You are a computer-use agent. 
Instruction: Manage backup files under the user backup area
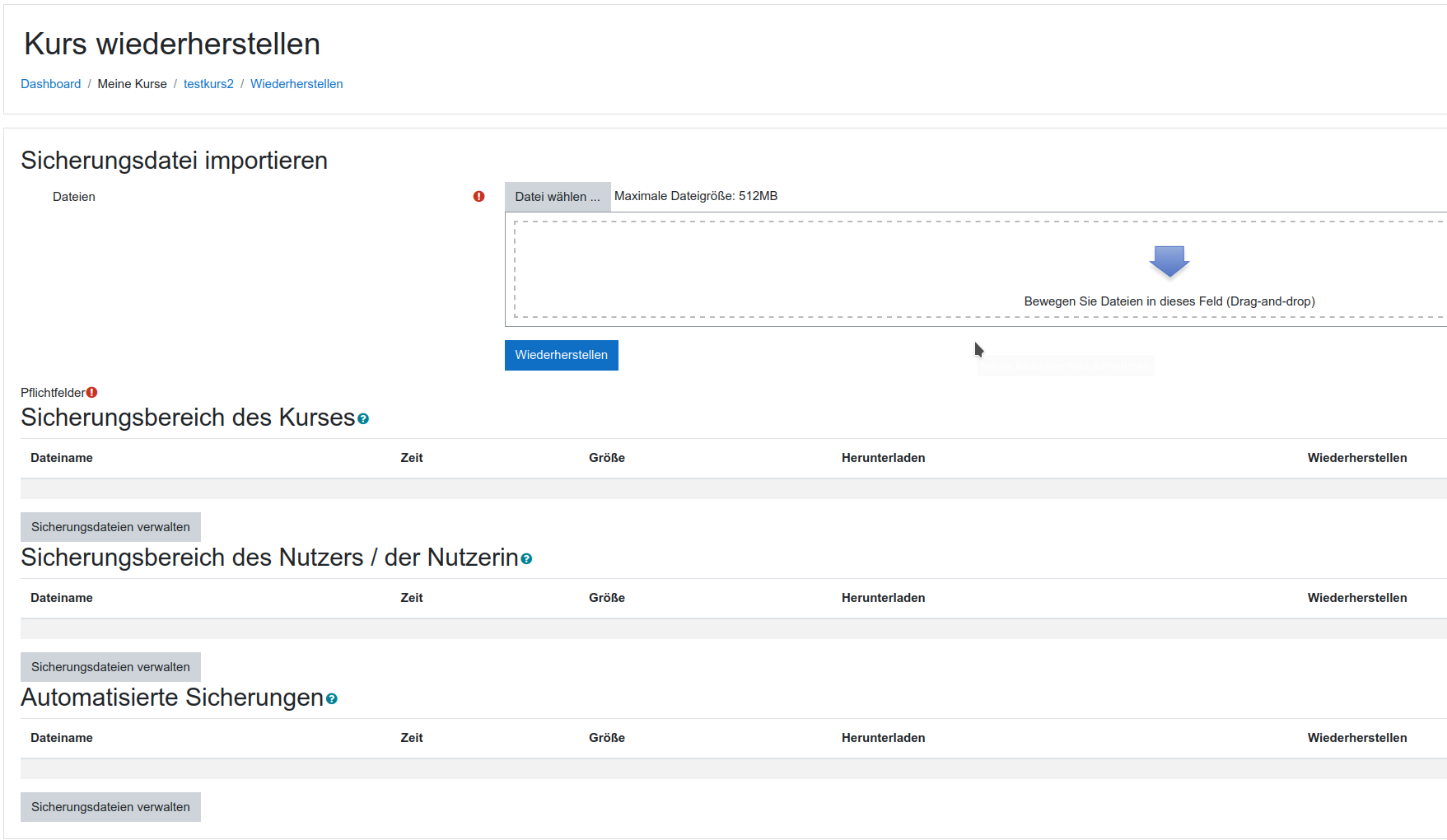[x=110, y=667]
